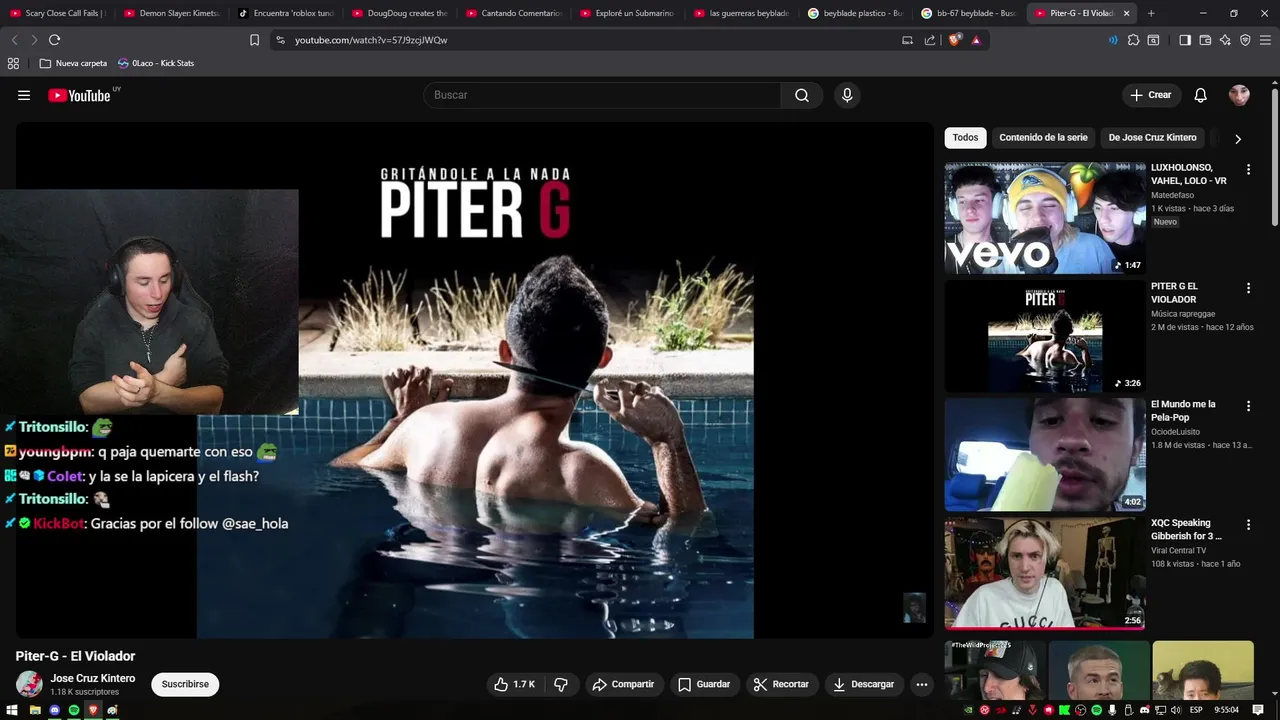Open PITER G EL VIOLADOR thumbnail
This screenshot has width=1280, height=720.
[1045, 336]
